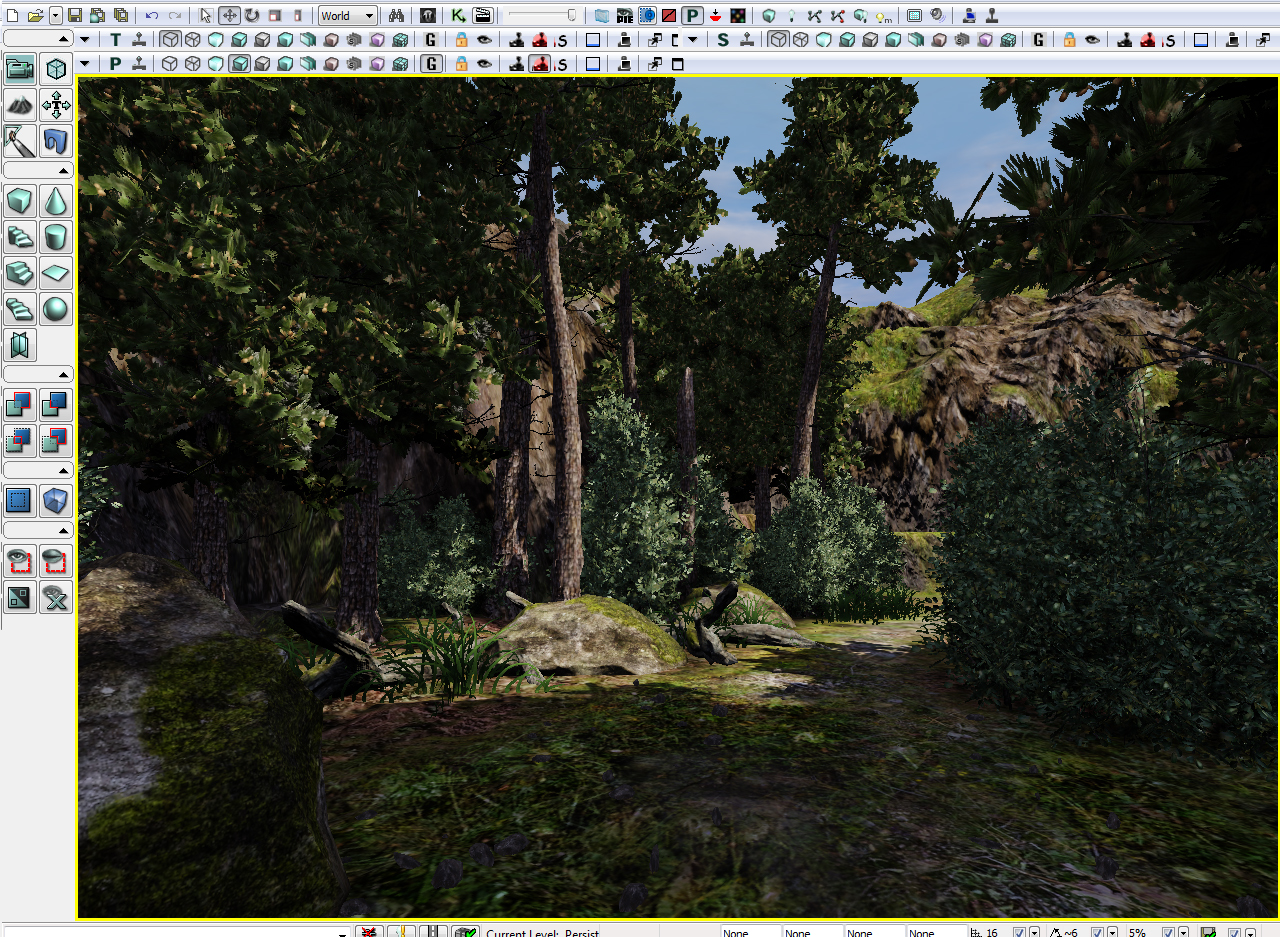Select the Cube brush builder
1280x937 pixels.
coord(19,200)
